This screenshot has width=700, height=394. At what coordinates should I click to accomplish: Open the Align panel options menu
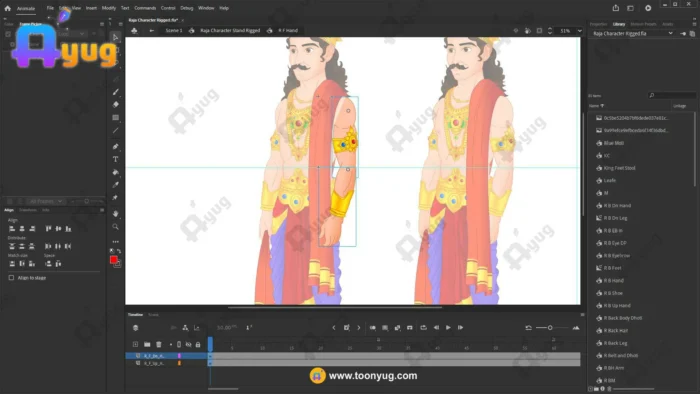(x=102, y=210)
